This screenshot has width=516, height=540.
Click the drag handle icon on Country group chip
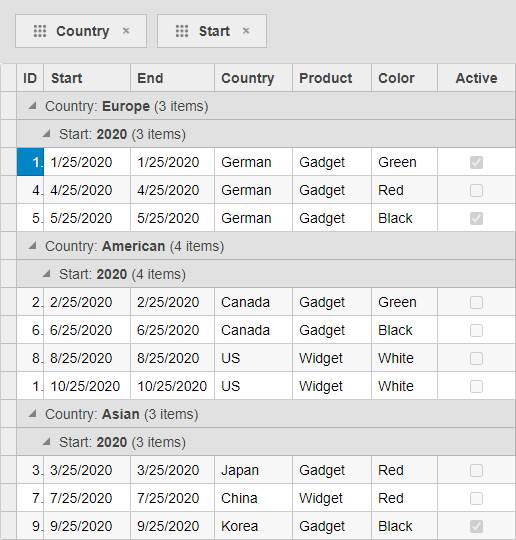40,31
